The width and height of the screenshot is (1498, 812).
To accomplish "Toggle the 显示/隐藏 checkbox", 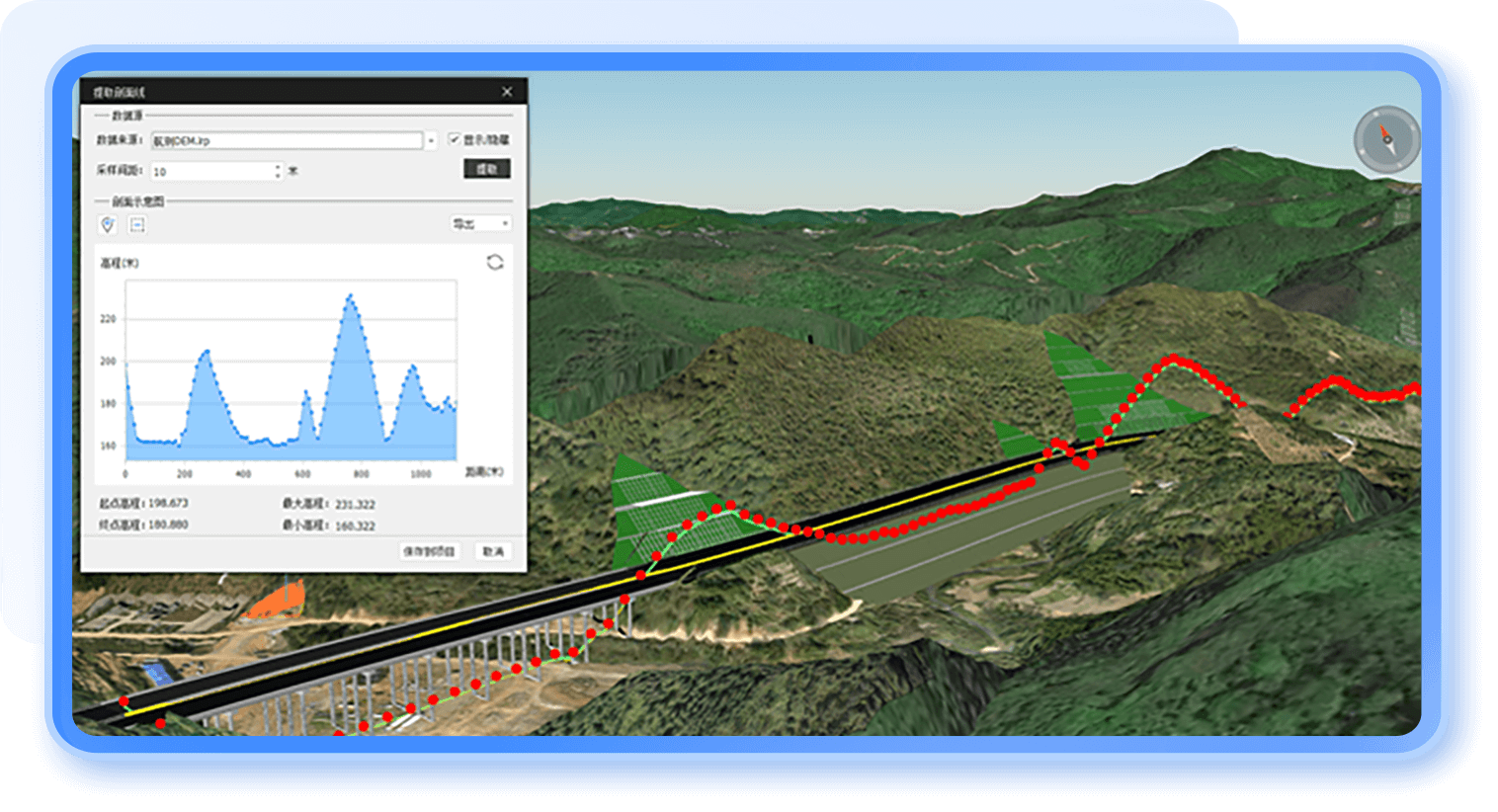I will (455, 139).
